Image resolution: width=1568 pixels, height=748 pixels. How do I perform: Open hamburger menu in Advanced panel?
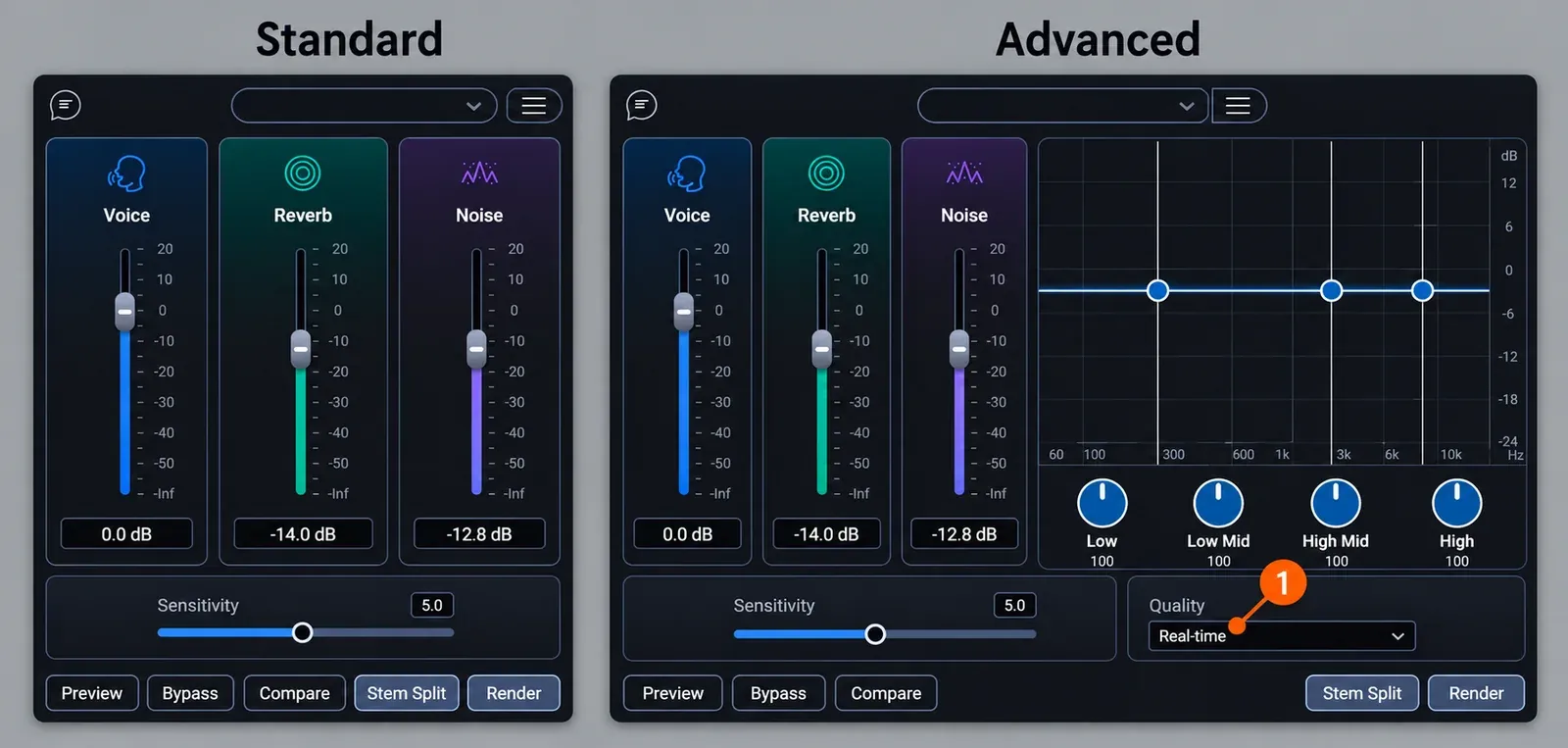1239,106
